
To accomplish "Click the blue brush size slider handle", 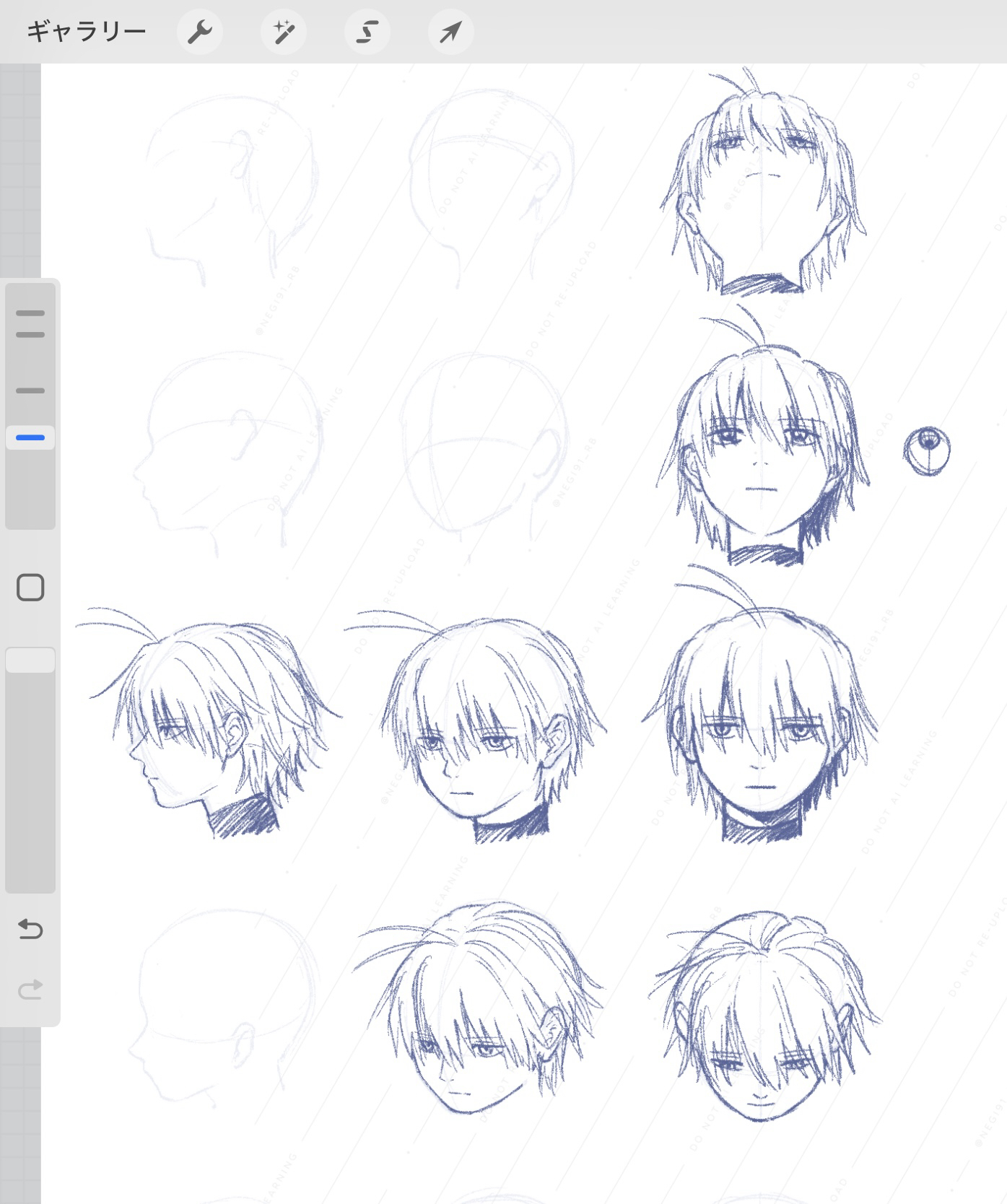I will (30, 437).
